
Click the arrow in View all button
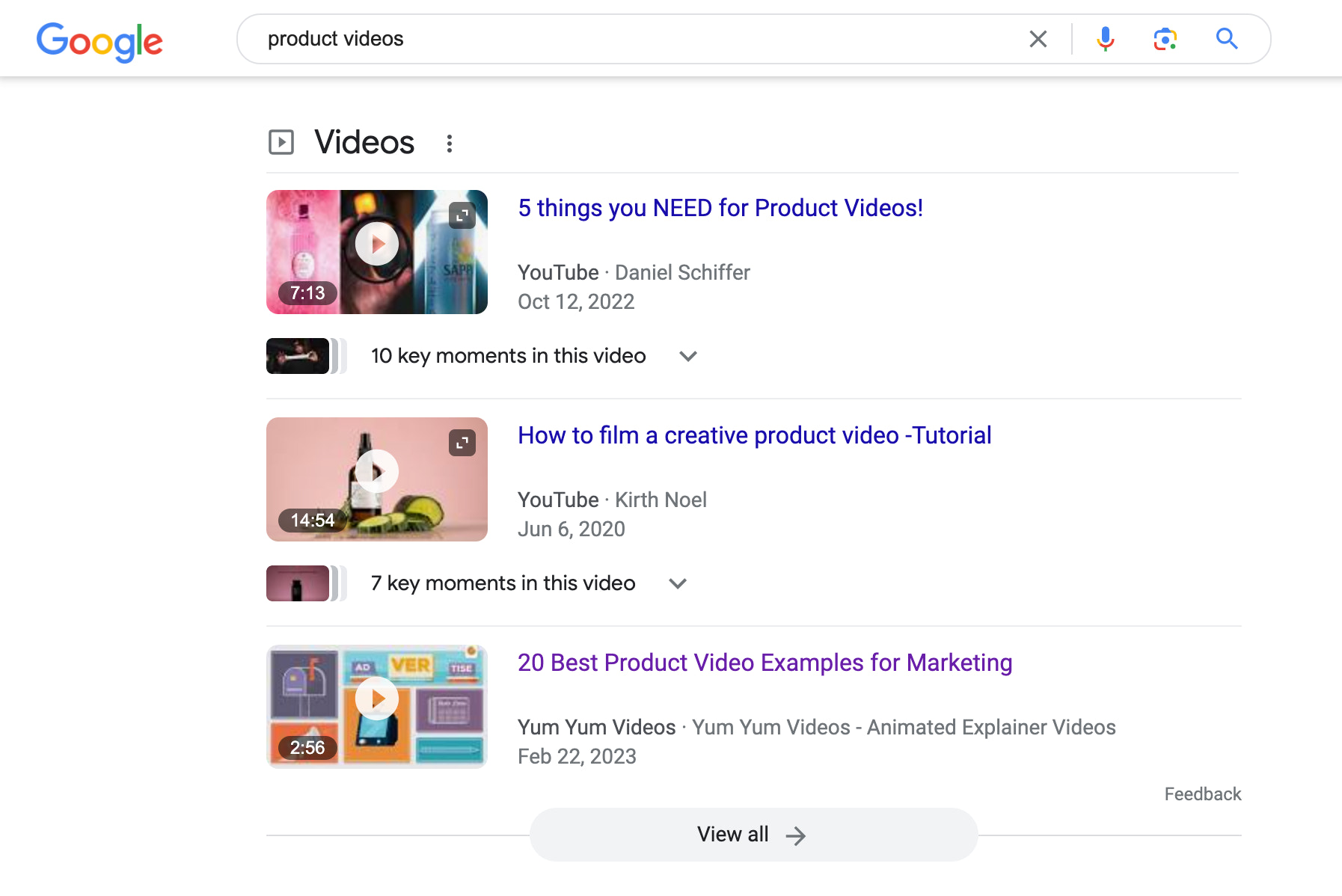tap(796, 835)
